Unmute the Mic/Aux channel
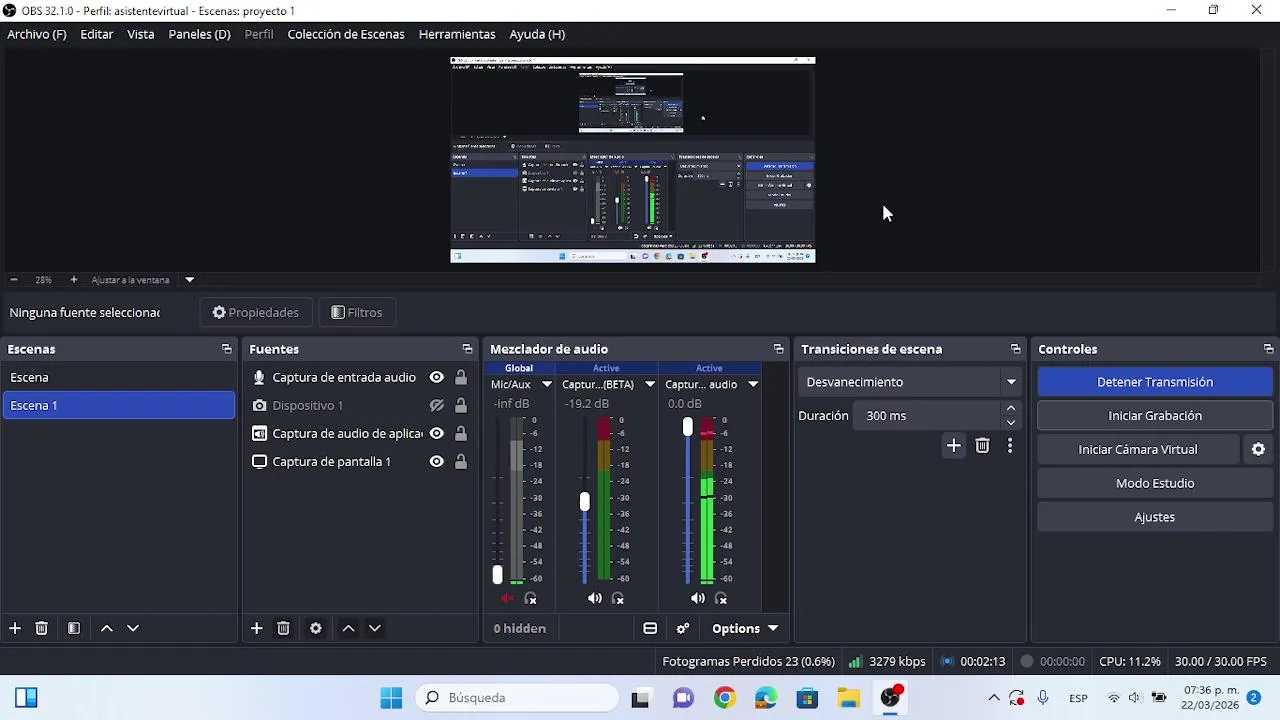Screen dimensions: 1280x720 click(x=507, y=599)
